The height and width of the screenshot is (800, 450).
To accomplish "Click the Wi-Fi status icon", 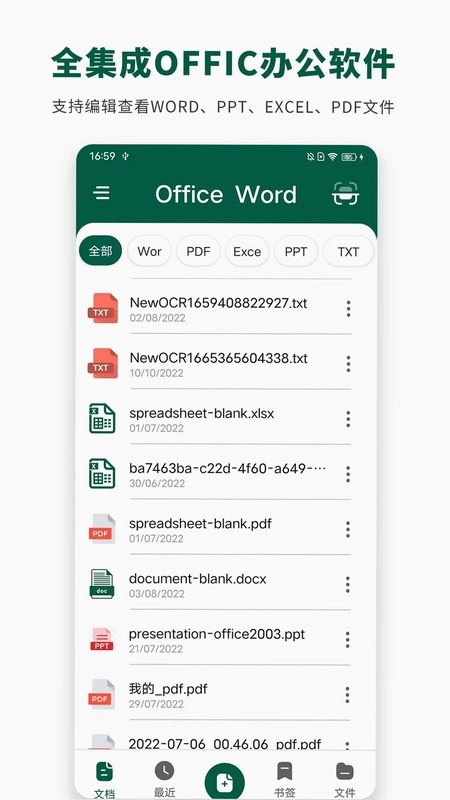I will (x=333, y=157).
